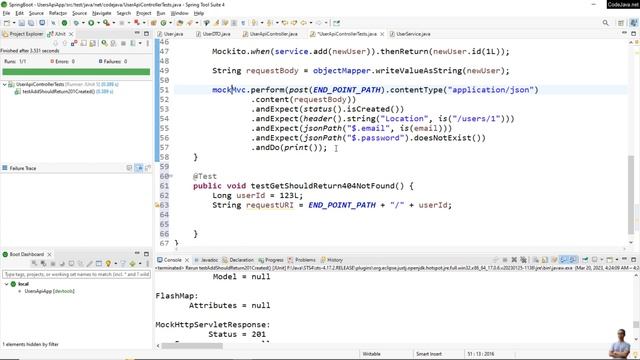
Task: Click the Run External Tools icon
Action: coord(107,23)
